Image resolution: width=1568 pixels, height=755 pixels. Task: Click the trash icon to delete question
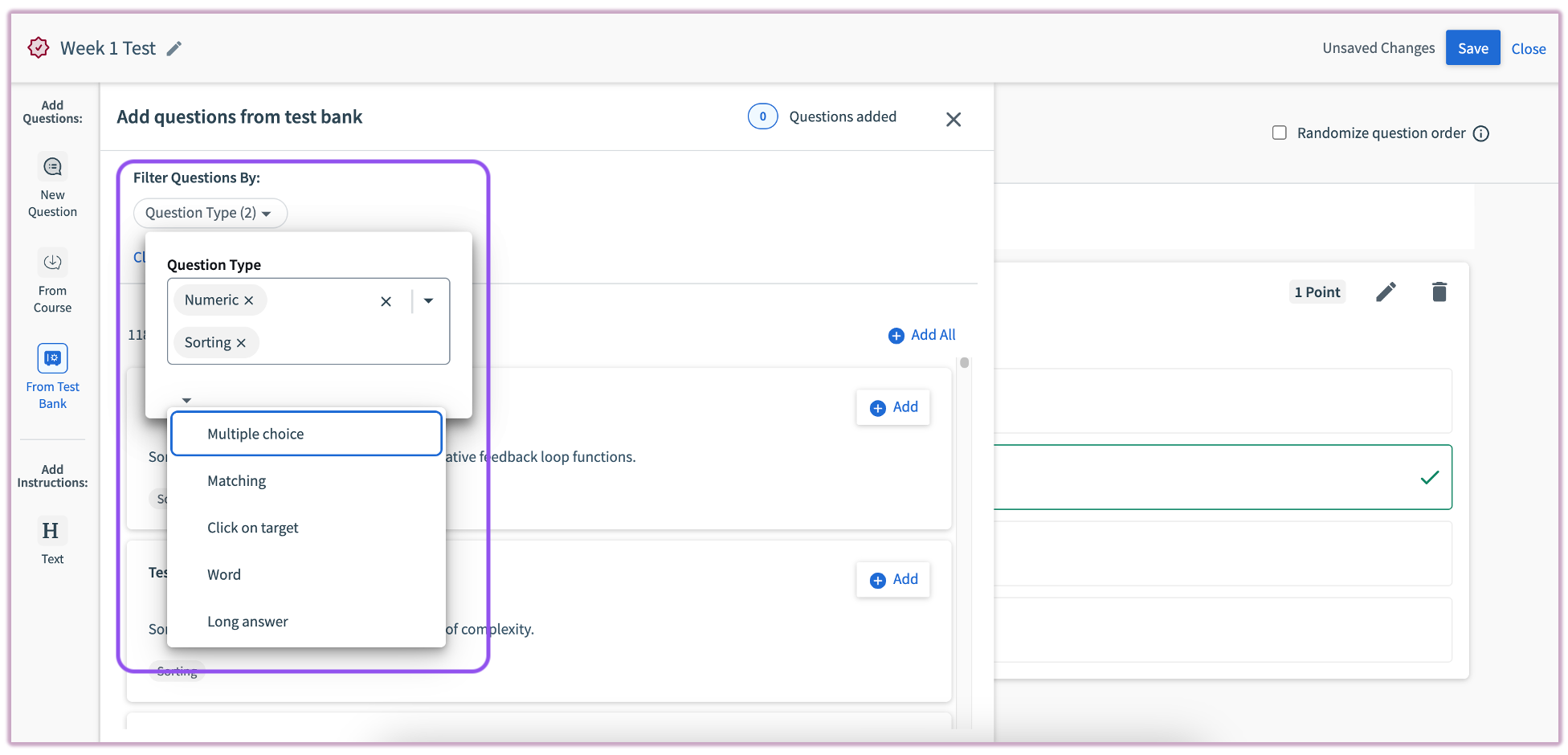[1439, 292]
